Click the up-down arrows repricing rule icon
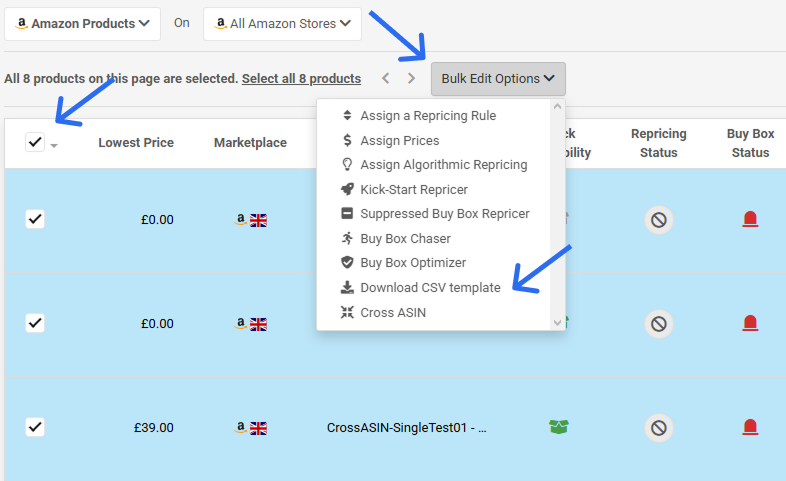Screen dimensions: 786x481 click(347, 115)
